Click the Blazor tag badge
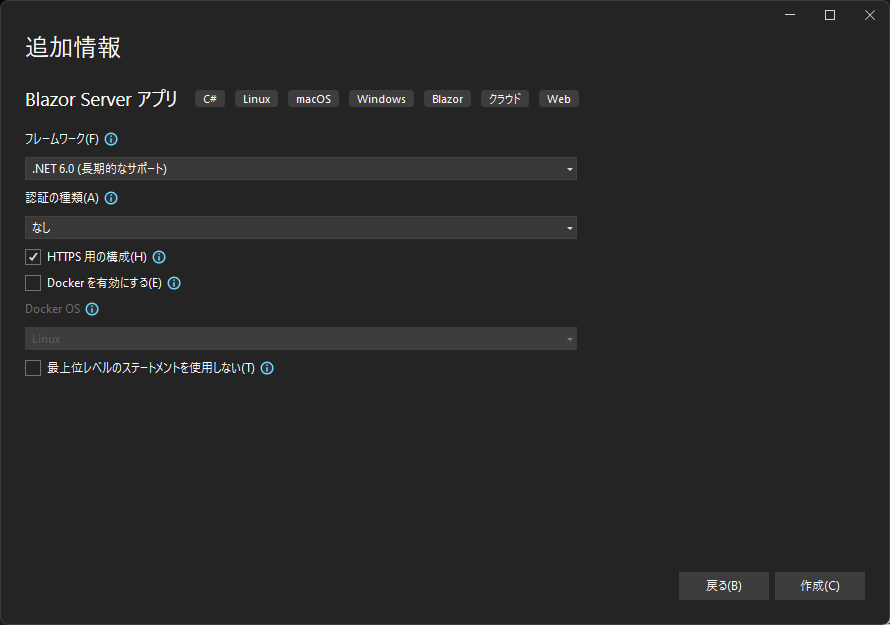Viewport: 890px width, 625px height. pyautogui.click(x=447, y=99)
